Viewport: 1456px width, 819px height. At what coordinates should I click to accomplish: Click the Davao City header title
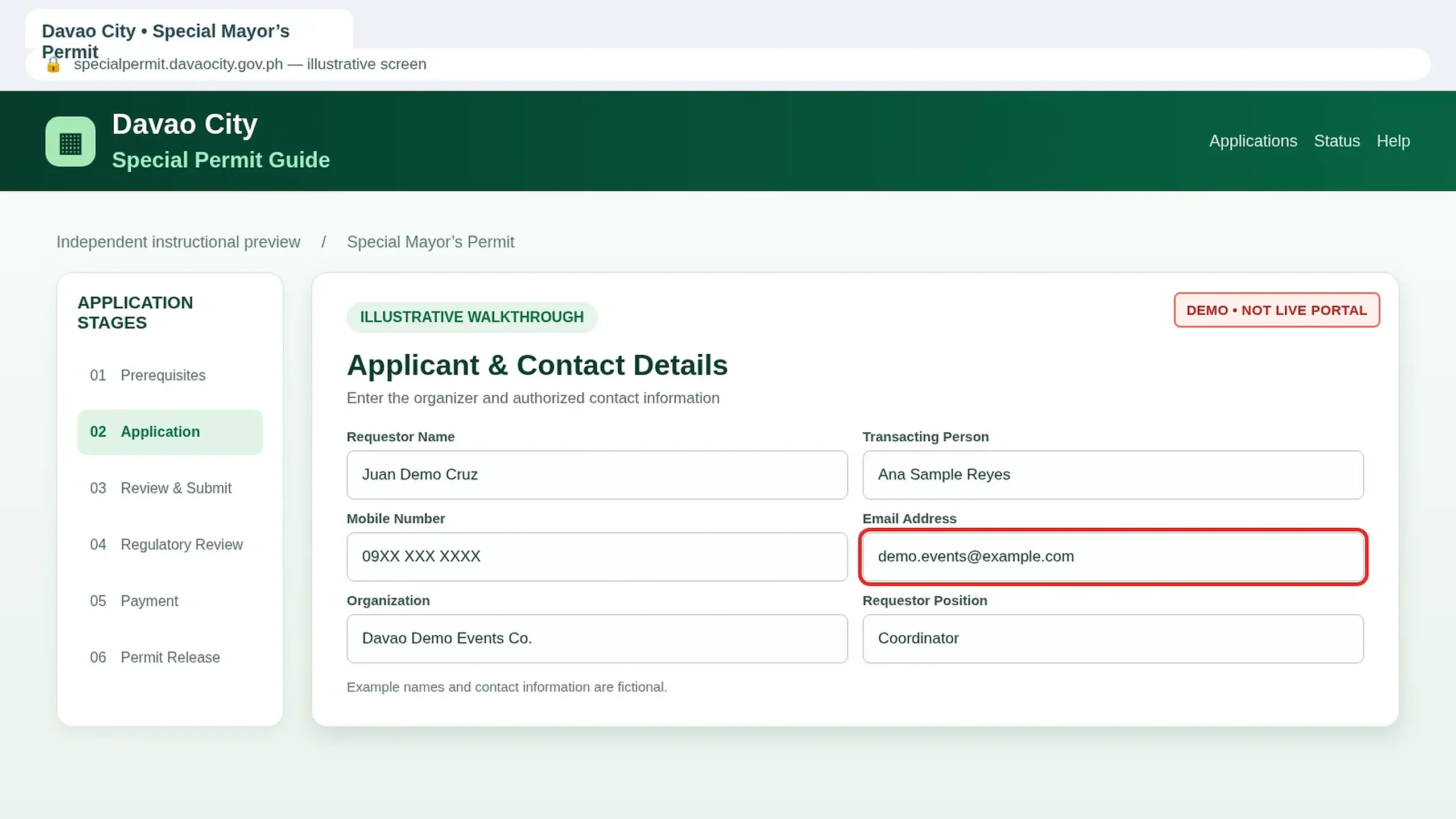coord(185,124)
